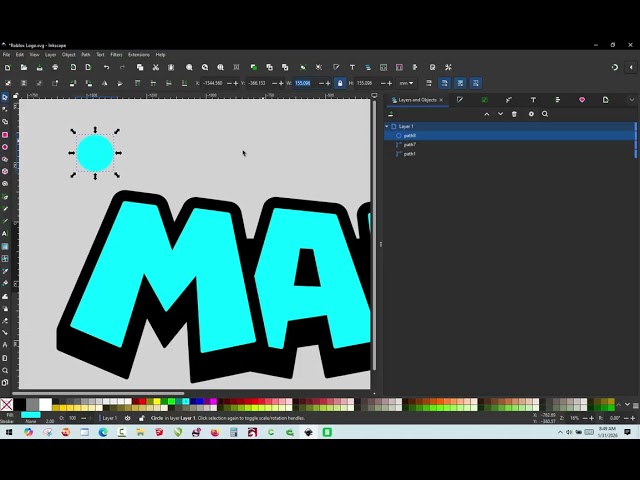
Task: Select the Node editing tool
Action: tap(5, 109)
